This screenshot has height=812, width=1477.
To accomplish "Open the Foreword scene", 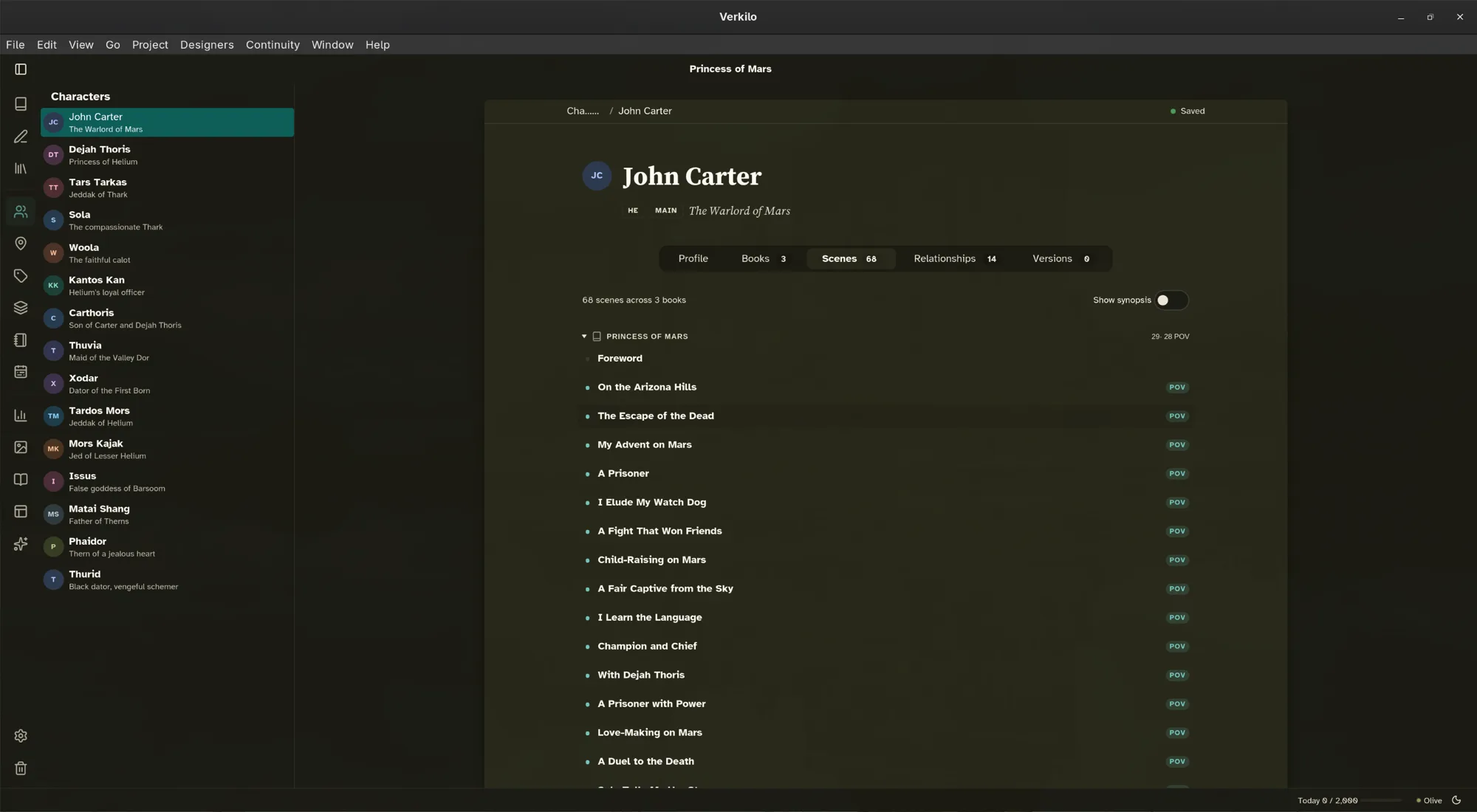I will pos(885,359).
